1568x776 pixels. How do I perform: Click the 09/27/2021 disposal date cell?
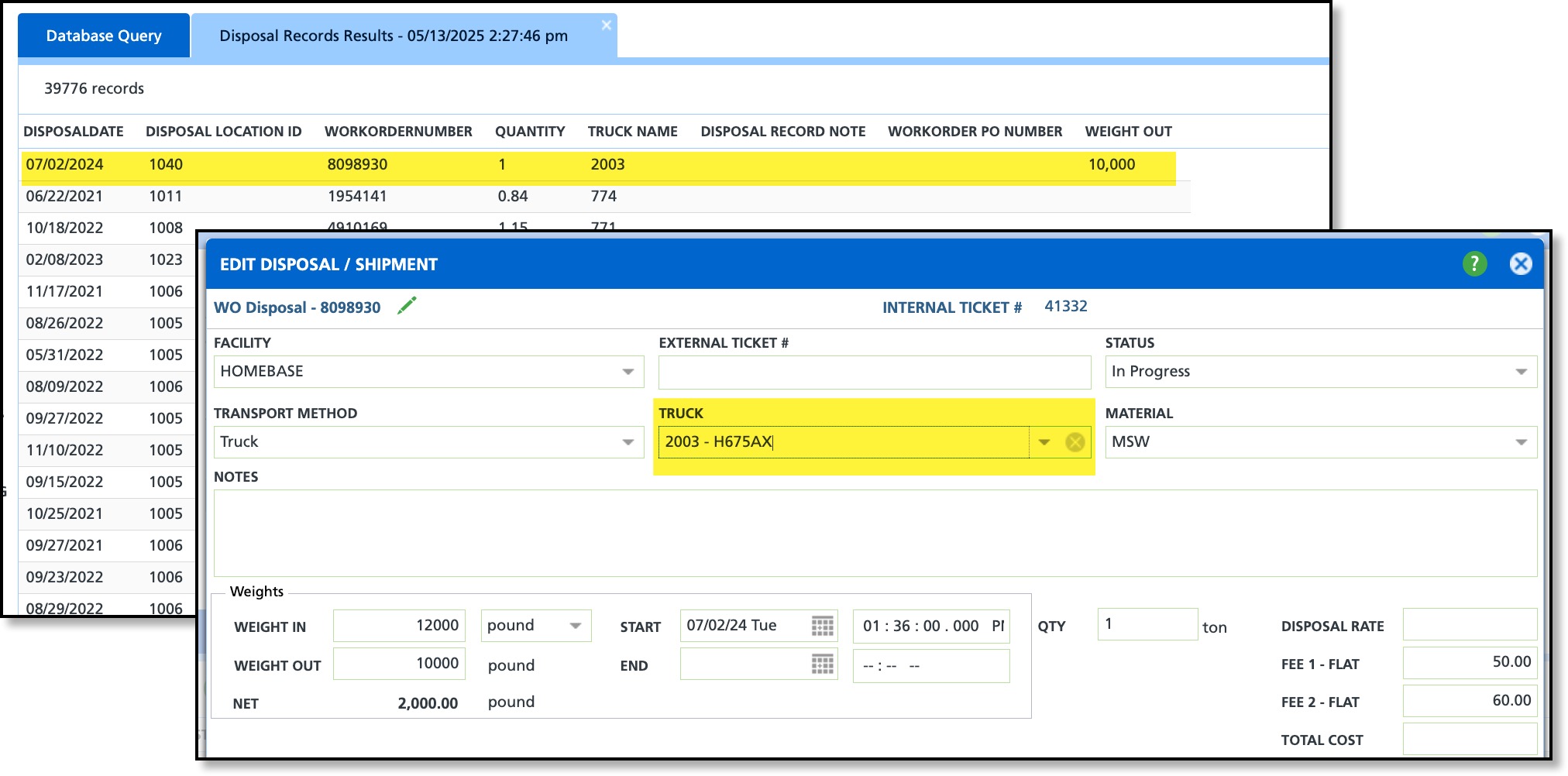pyautogui.click(x=64, y=545)
